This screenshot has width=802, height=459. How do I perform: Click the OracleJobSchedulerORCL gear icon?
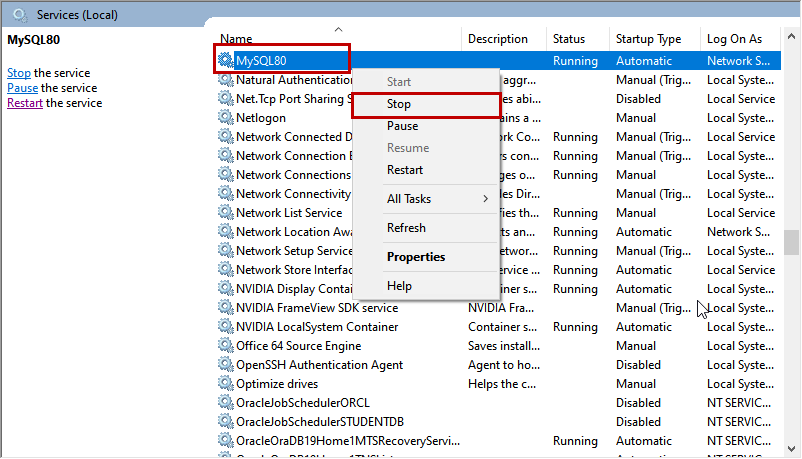coord(226,403)
